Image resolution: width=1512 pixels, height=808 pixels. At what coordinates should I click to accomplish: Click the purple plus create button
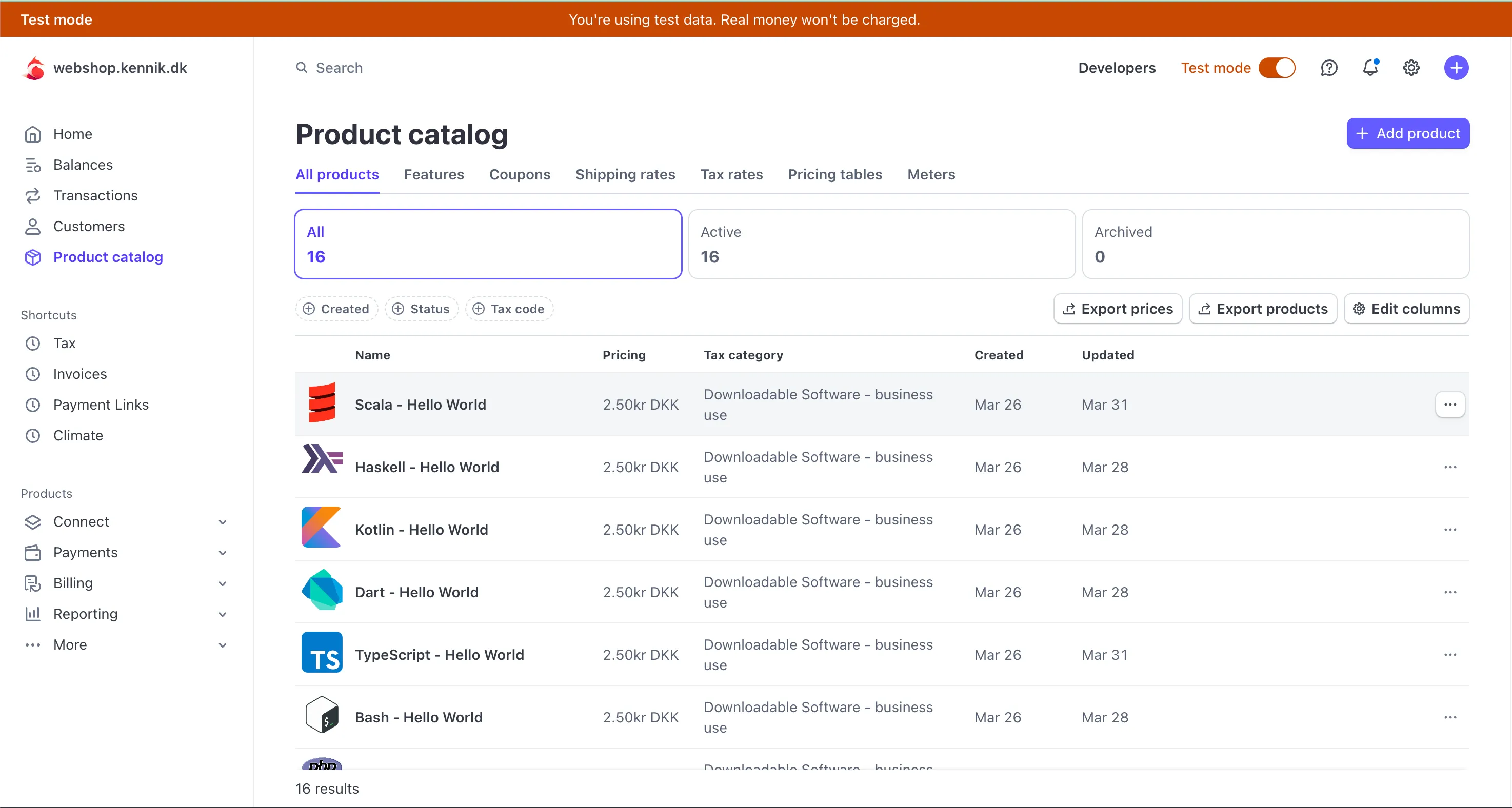coord(1456,68)
